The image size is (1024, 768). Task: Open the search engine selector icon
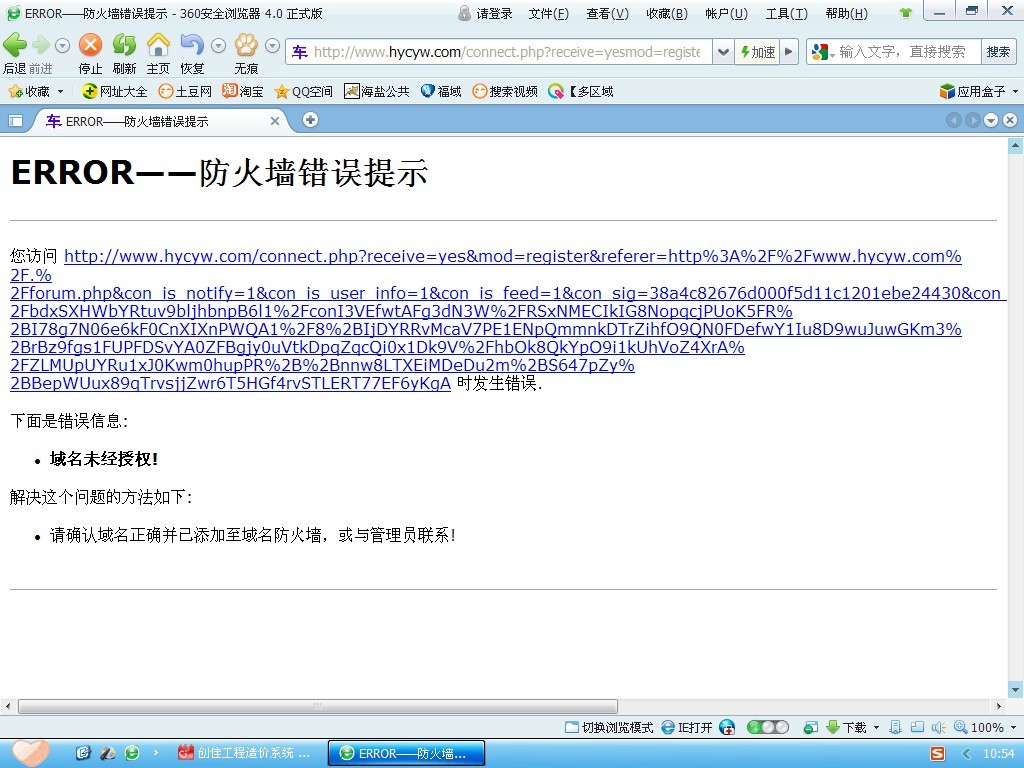(822, 52)
